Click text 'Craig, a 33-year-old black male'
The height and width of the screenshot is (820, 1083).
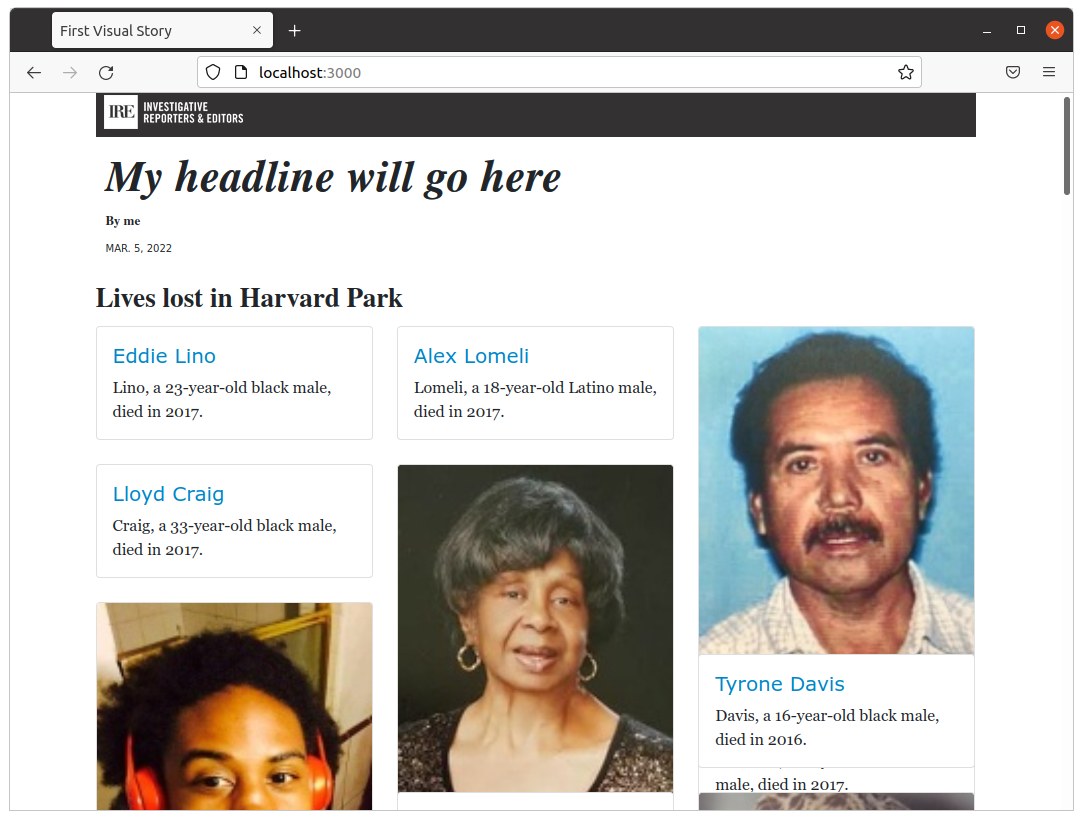coord(224,526)
